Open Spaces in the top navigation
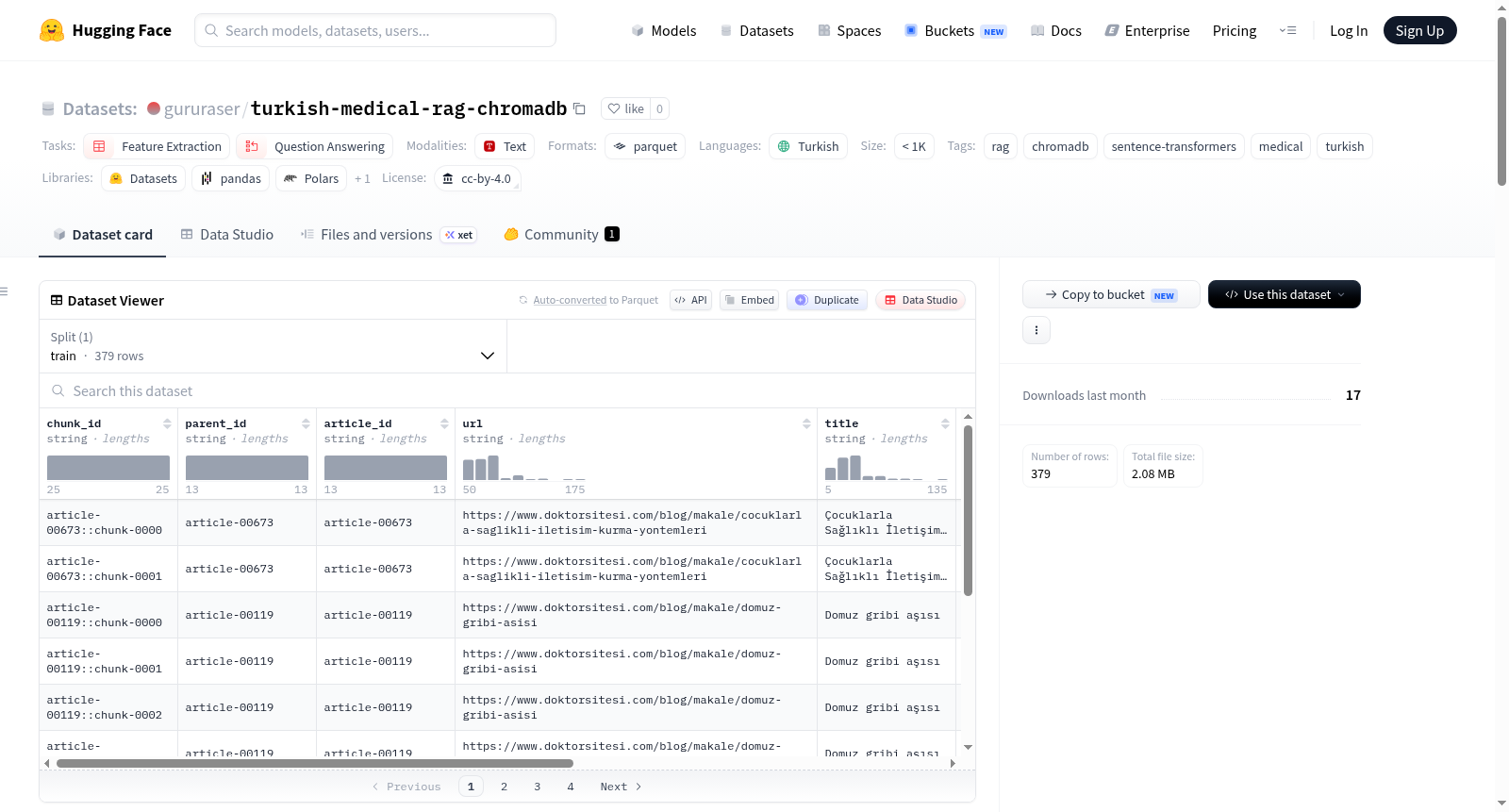1509x812 pixels. coord(849,31)
